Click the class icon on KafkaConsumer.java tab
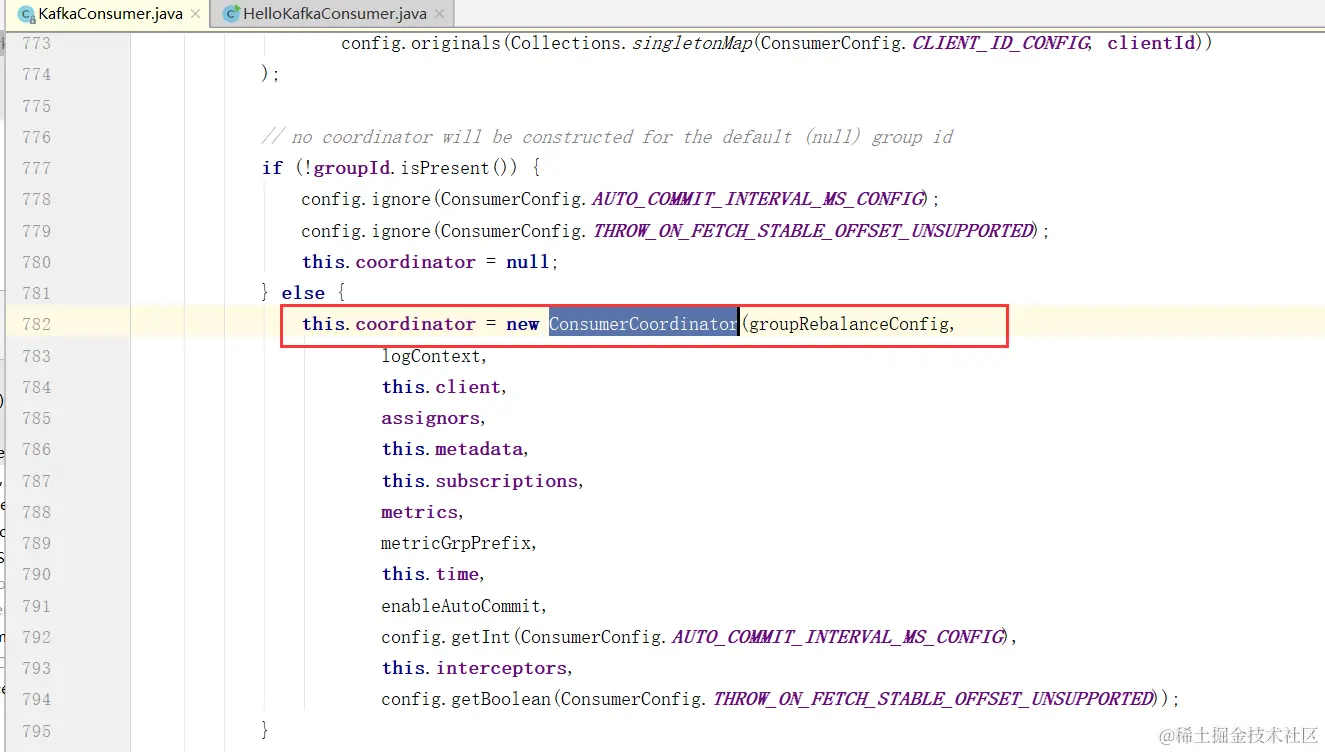This screenshot has height=752, width=1325. [x=26, y=14]
